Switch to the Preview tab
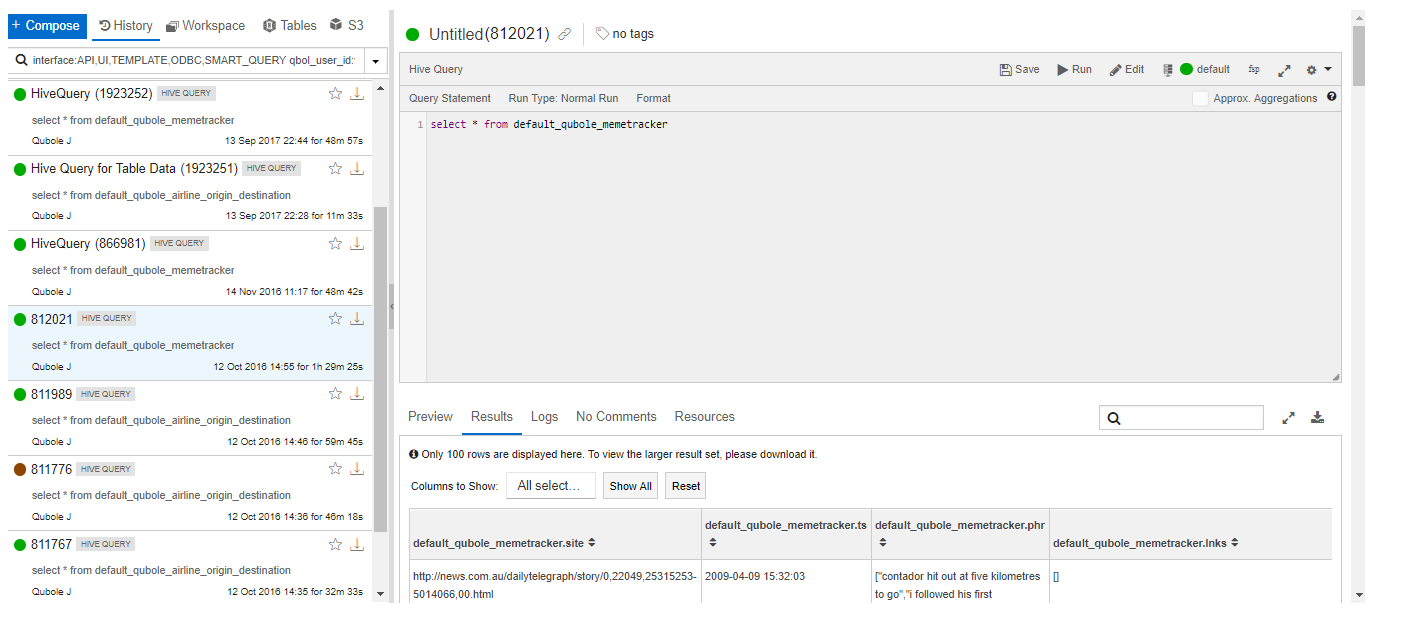 430,417
